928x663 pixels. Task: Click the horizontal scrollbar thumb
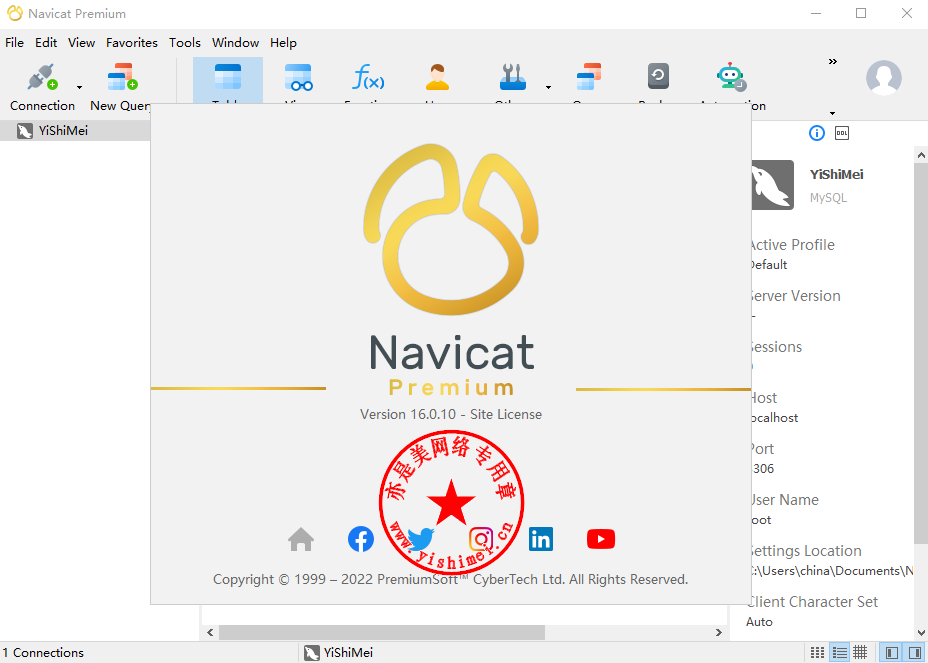tap(382, 633)
